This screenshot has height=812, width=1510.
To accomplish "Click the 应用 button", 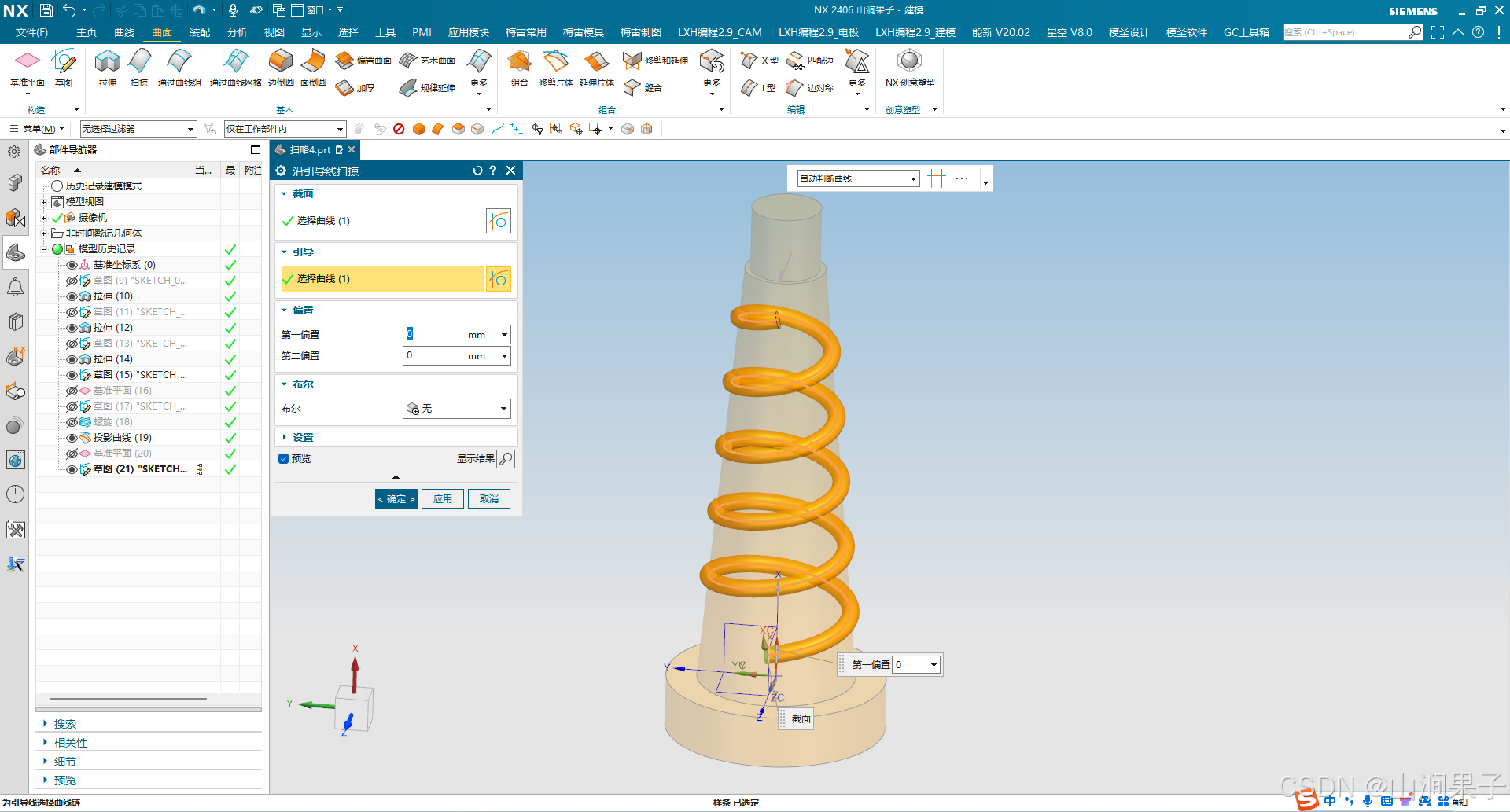I will coord(443,499).
